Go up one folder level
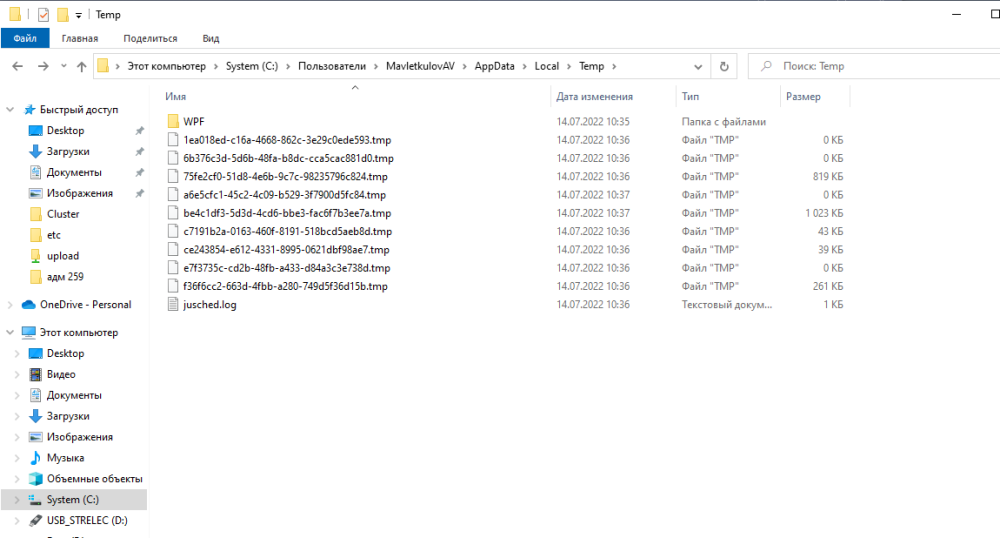 tap(82, 66)
